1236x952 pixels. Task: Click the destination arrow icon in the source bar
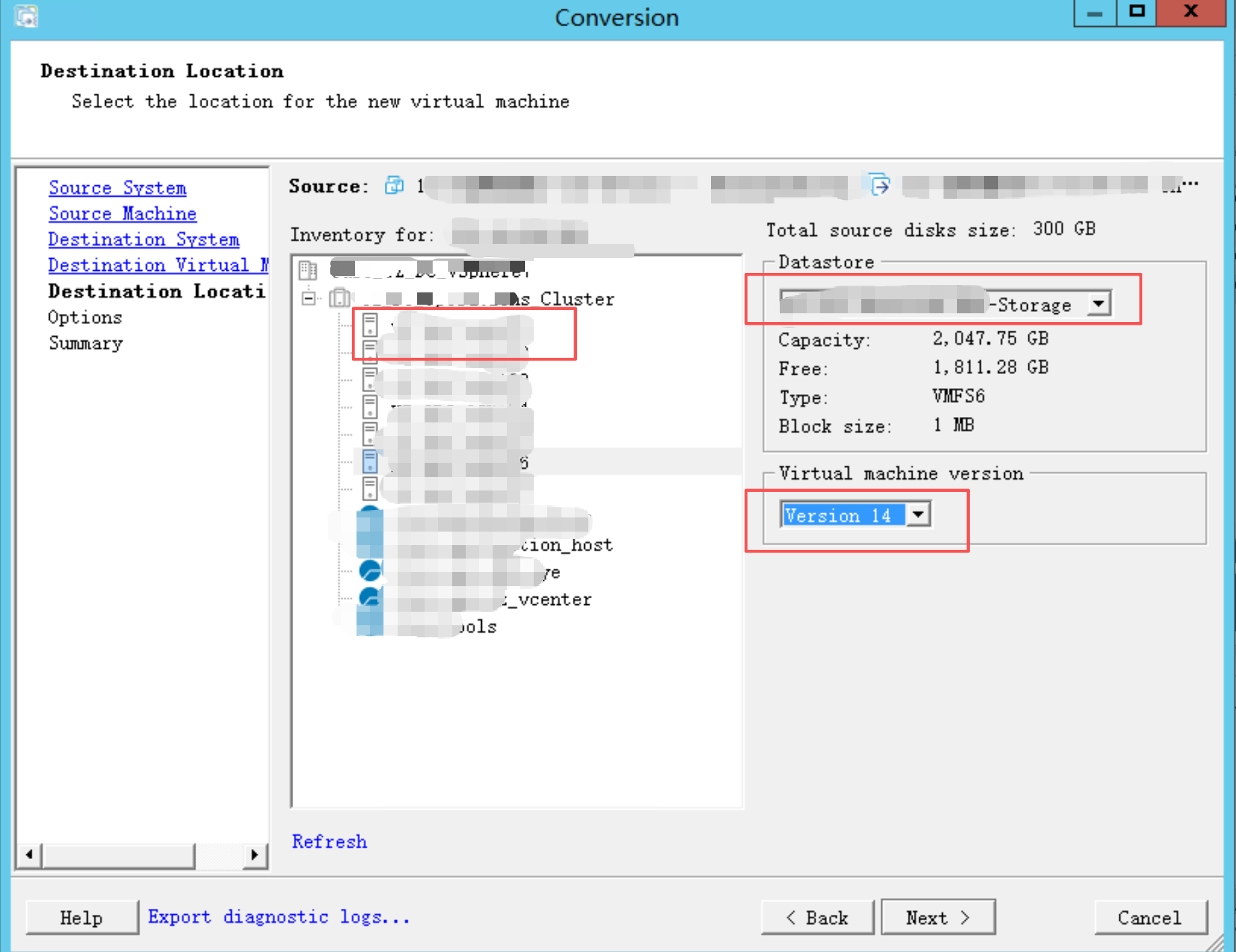click(x=879, y=184)
